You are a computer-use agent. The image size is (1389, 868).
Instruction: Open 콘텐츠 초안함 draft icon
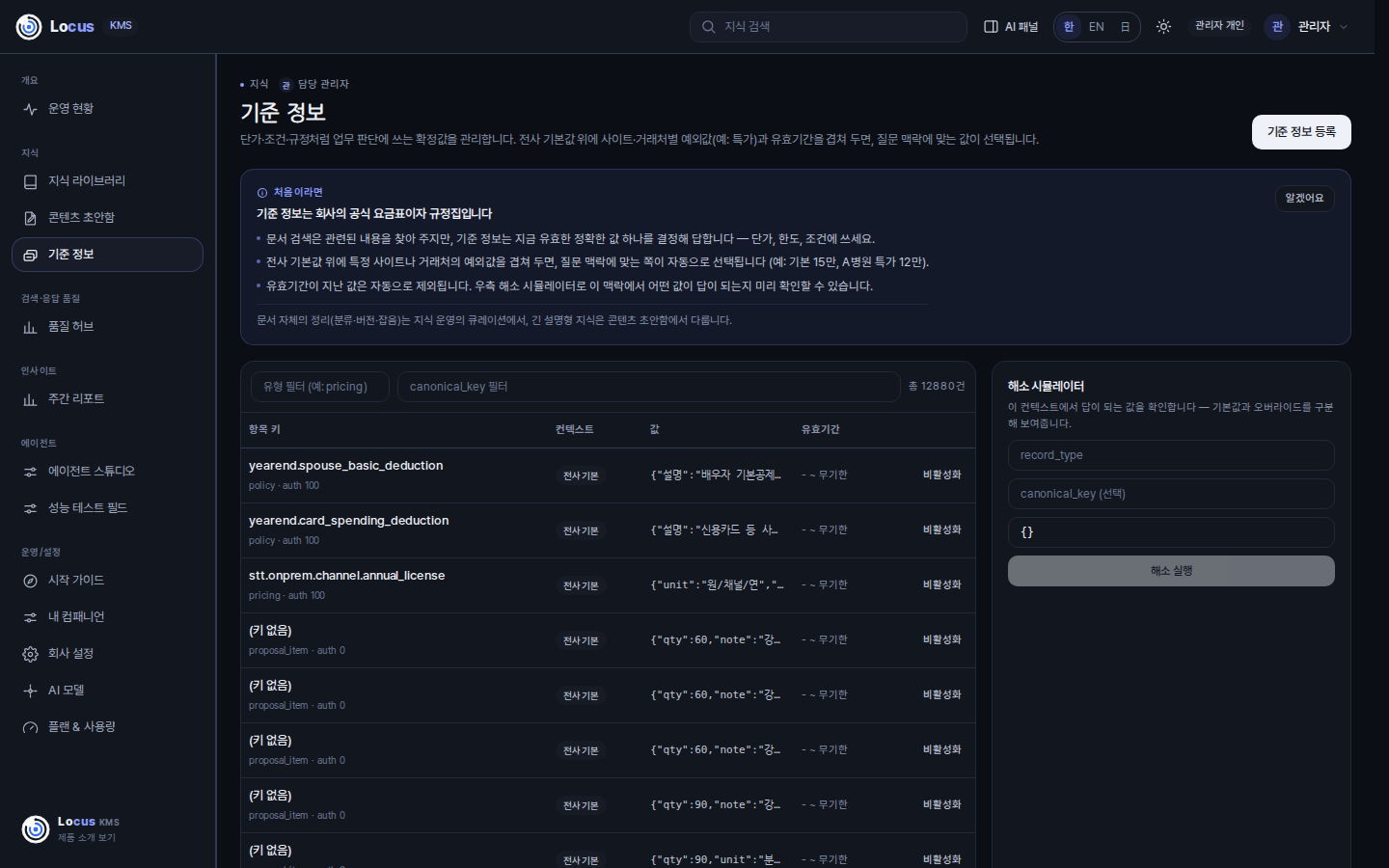[30, 218]
